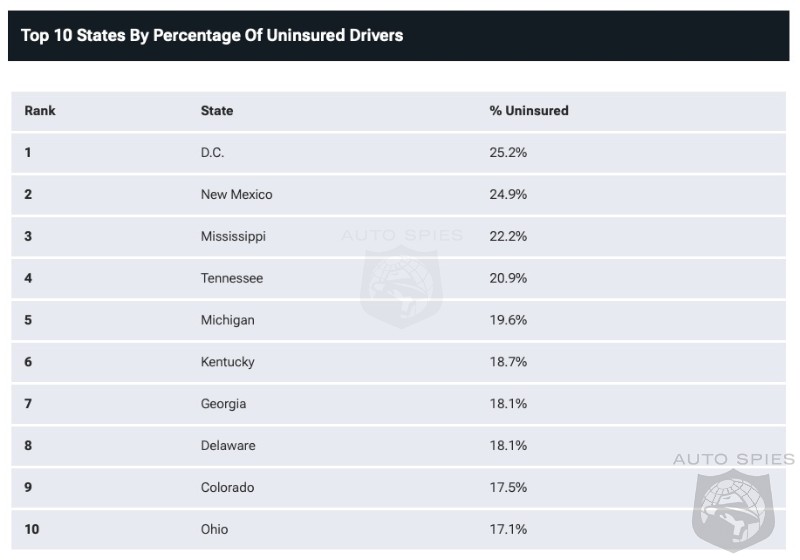Click the Ohio row at rank 10
Screen dimensions: 800x560
398,529
